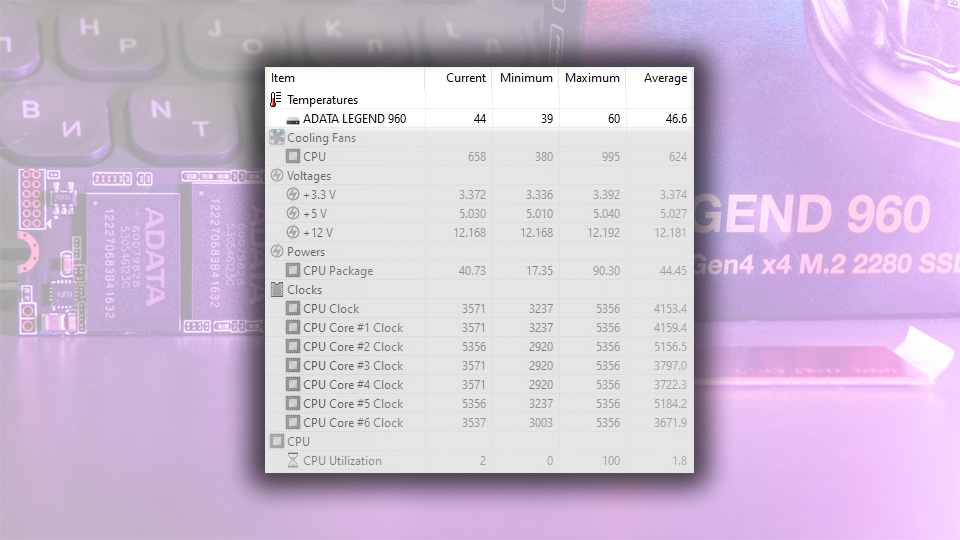Click the CPU Package chip icon
The height and width of the screenshot is (540, 960).
tap(293, 270)
